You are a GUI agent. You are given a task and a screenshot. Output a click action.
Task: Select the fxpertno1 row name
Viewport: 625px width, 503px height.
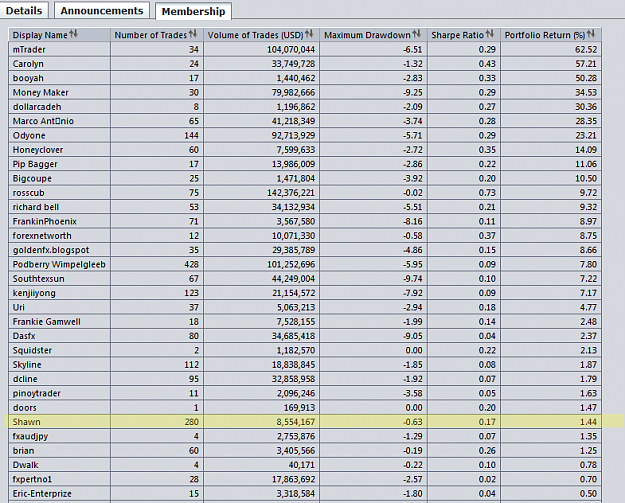[x=32, y=479]
